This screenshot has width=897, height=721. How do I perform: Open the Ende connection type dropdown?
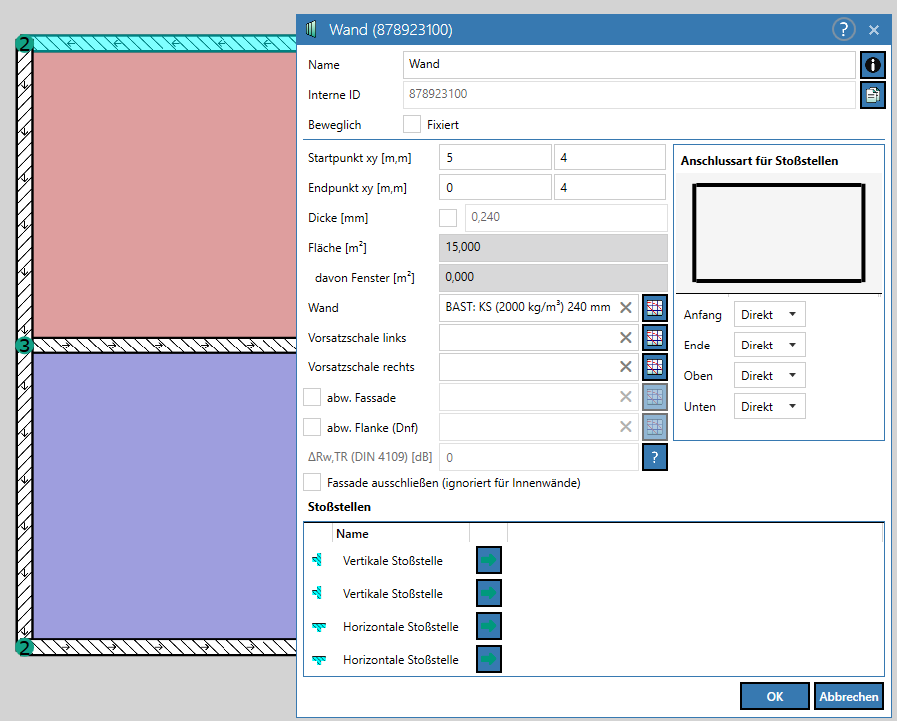click(769, 345)
